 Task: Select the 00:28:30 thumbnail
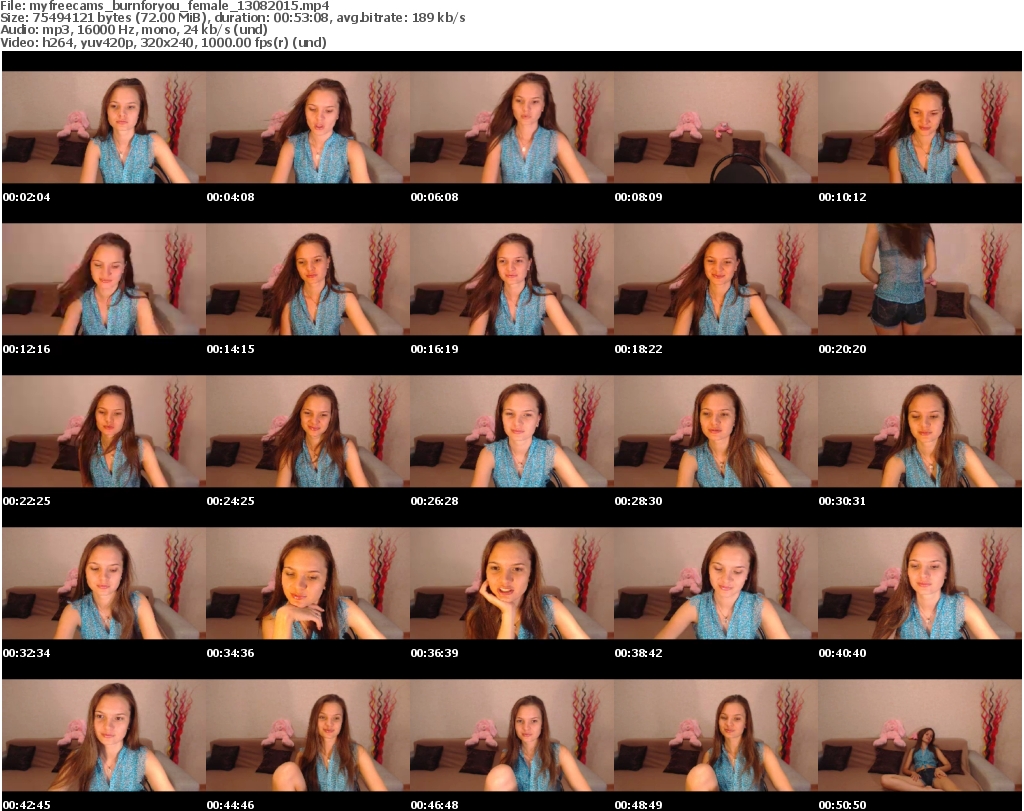pos(715,432)
